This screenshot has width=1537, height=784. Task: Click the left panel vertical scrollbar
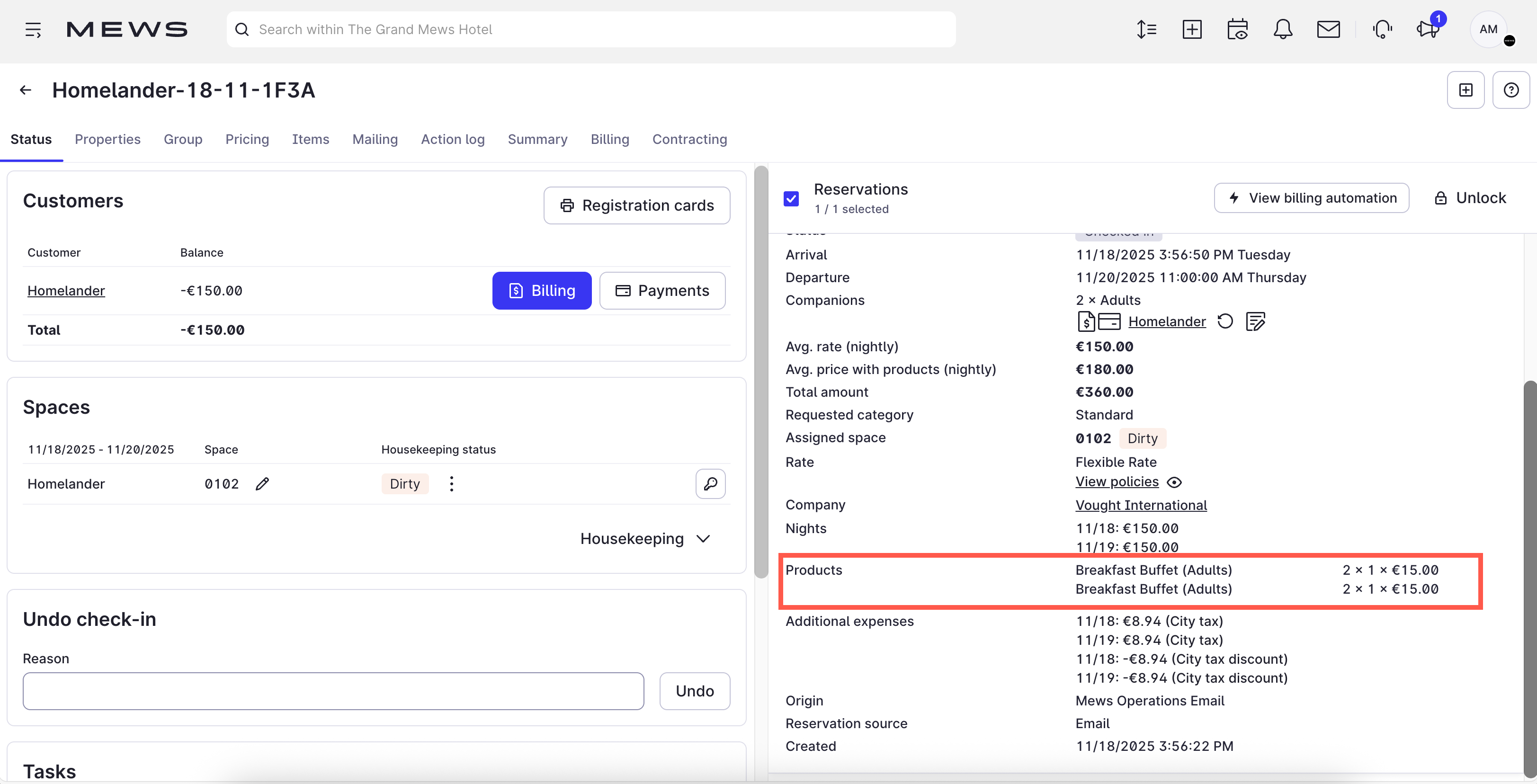coord(761,372)
